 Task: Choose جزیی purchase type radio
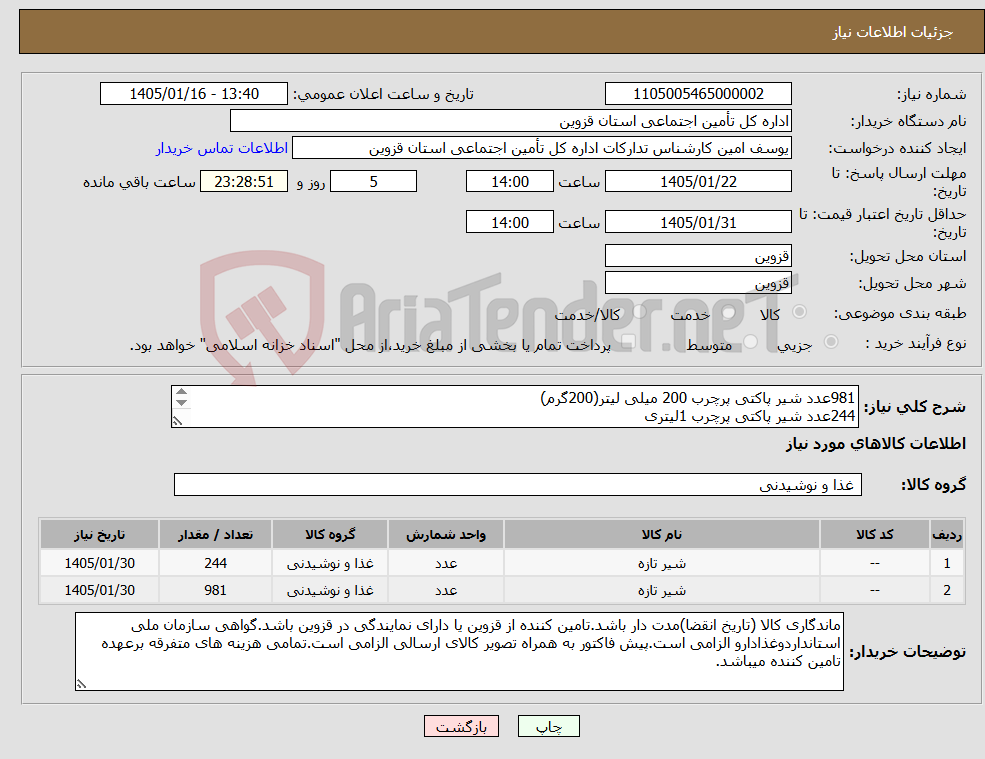click(830, 342)
